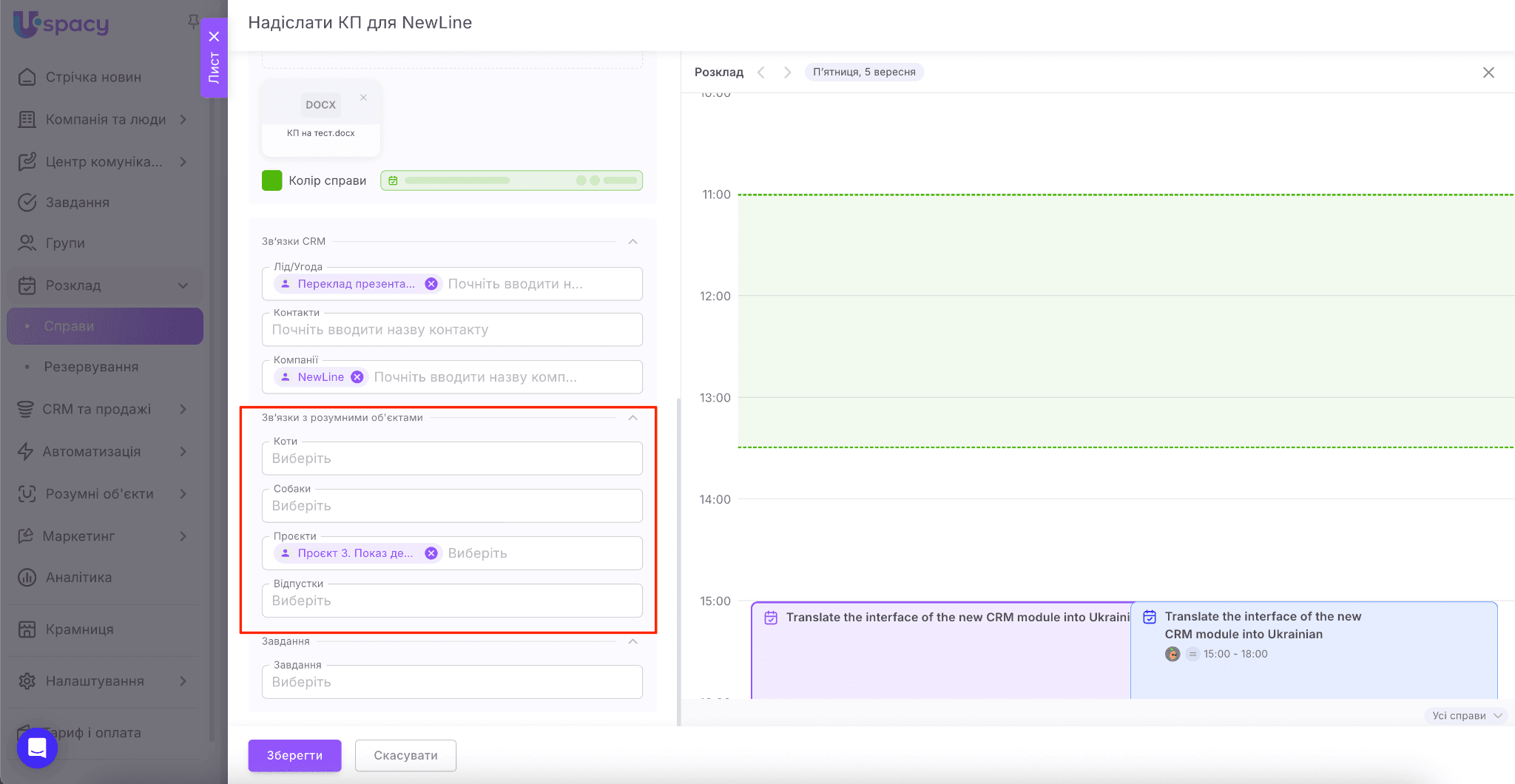
Task: Click the green case color swatch
Action: tap(272, 180)
